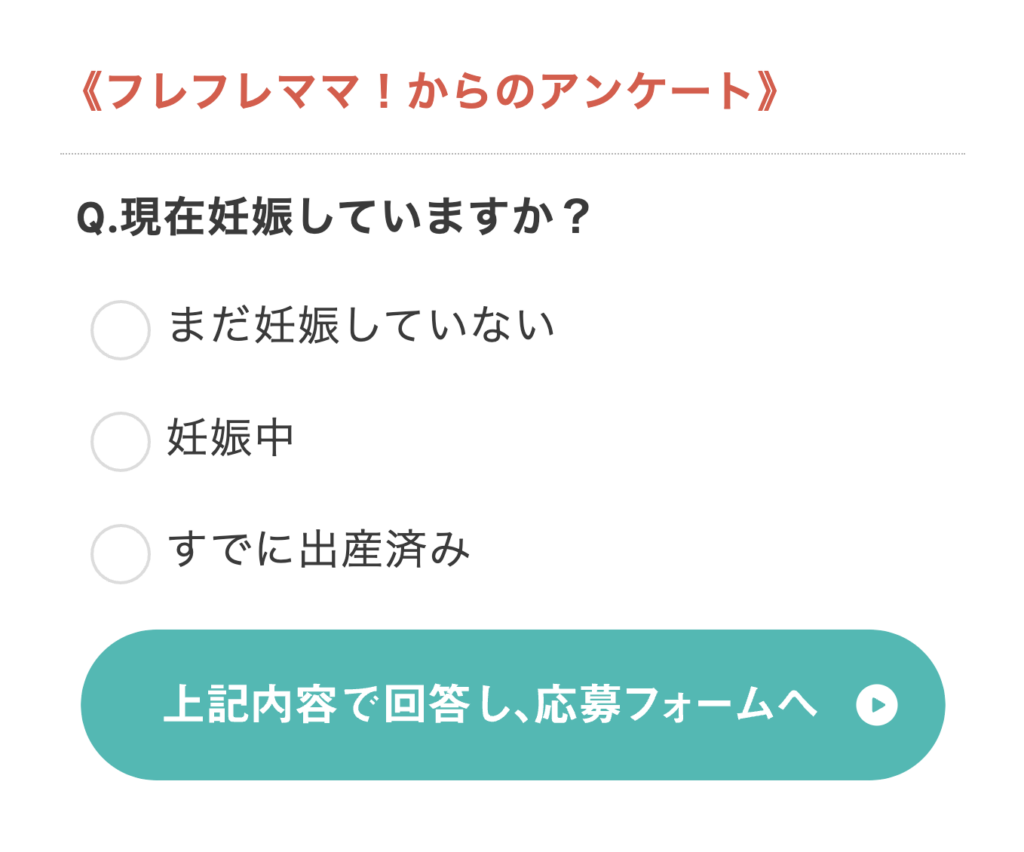Click the 上記内容で回答し、応募フォームへ button
The width and height of the screenshot is (1024, 852).
(x=512, y=705)
